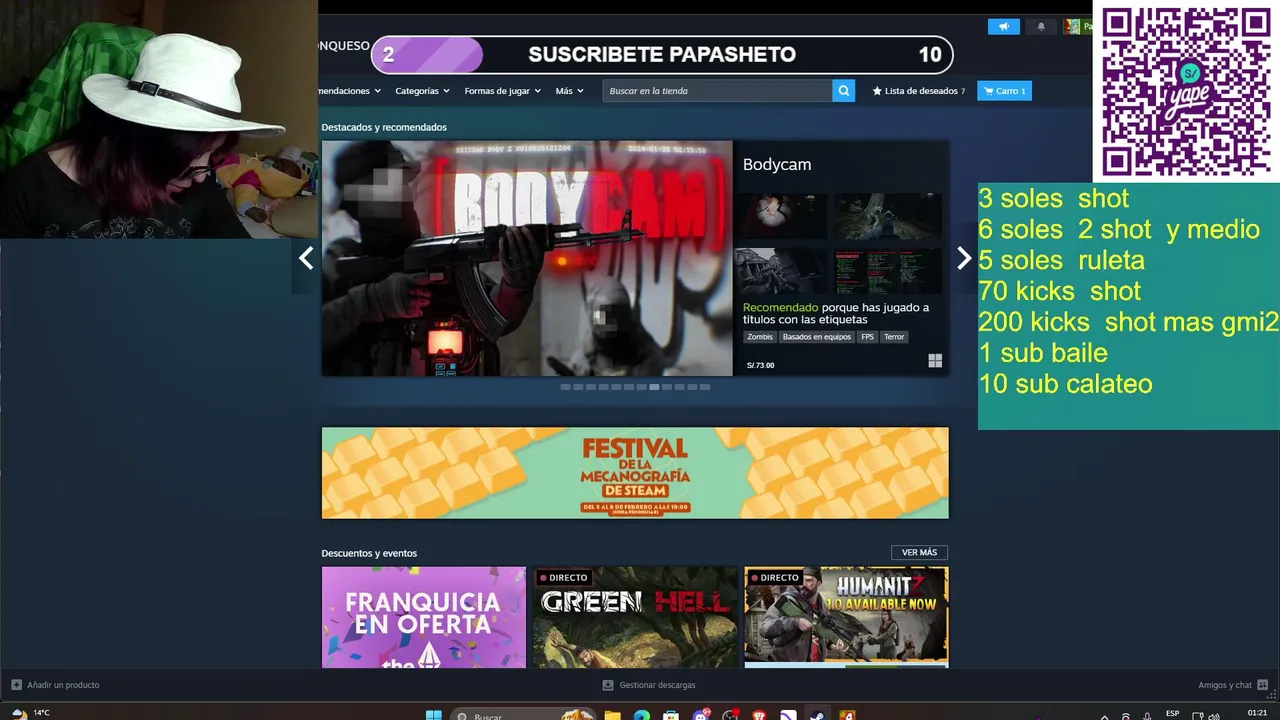Click the Windows platform icon on Bodycam

935,361
